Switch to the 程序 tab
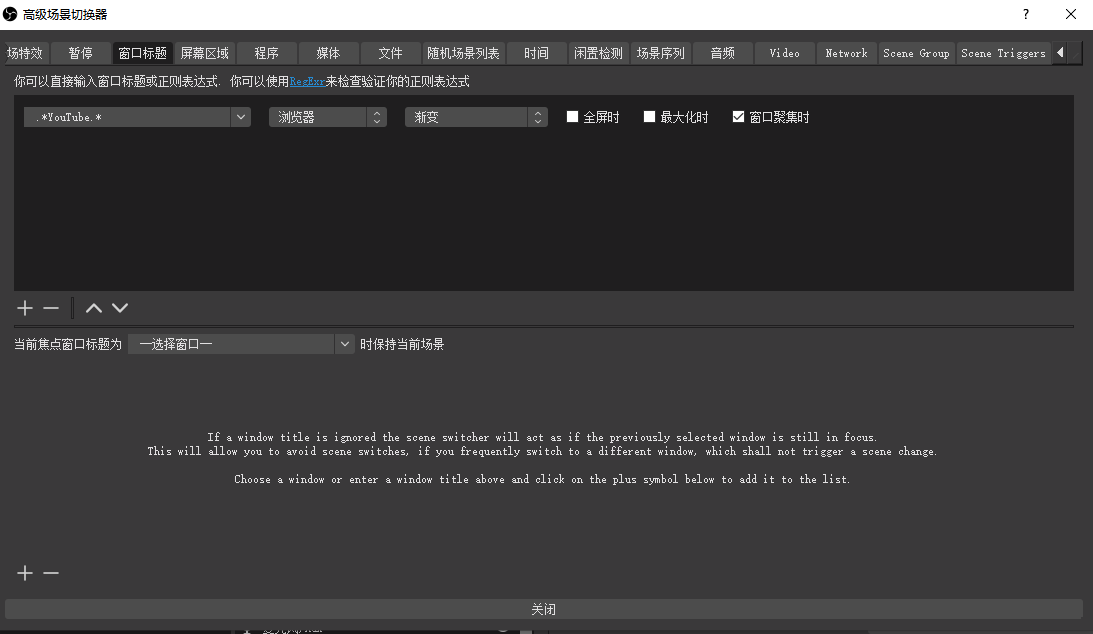The width and height of the screenshot is (1093, 634). tap(266, 53)
